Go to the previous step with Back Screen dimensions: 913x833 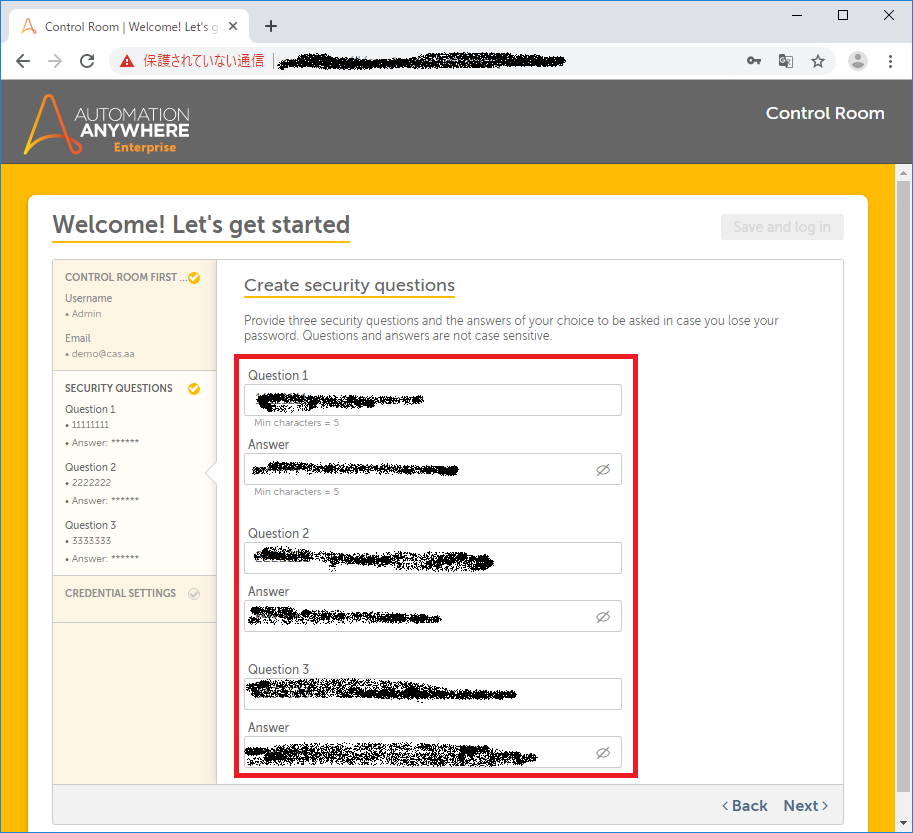coord(745,806)
